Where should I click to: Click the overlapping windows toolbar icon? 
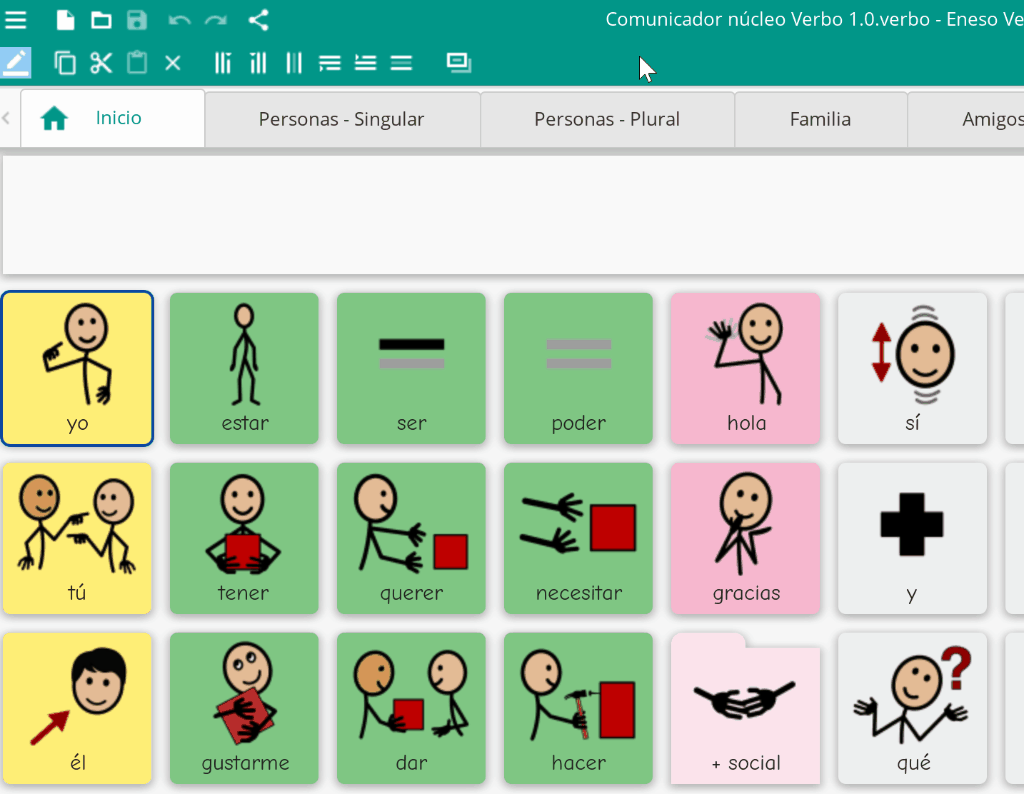[459, 63]
